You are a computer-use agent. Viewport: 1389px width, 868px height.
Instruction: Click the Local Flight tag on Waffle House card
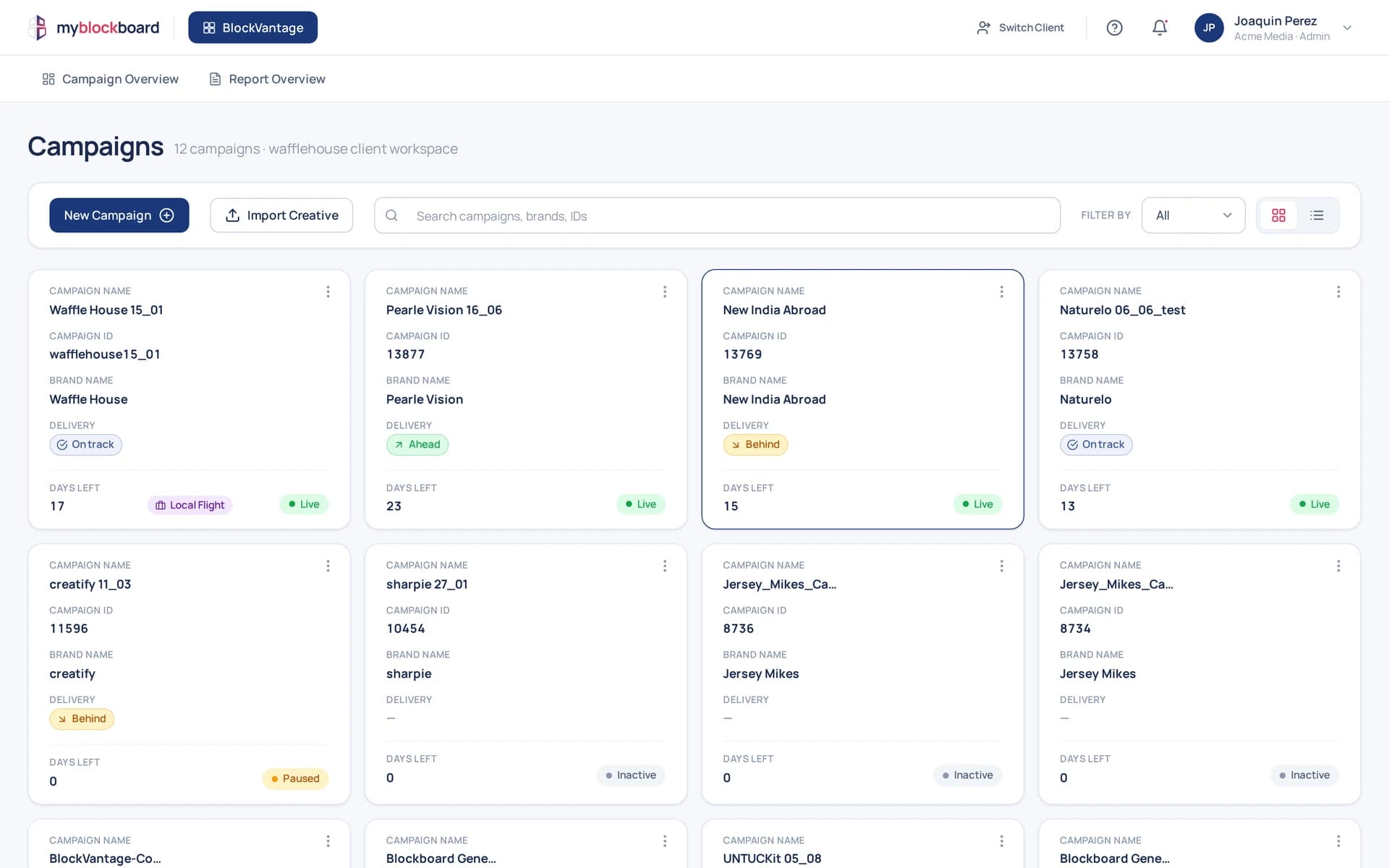coord(190,505)
